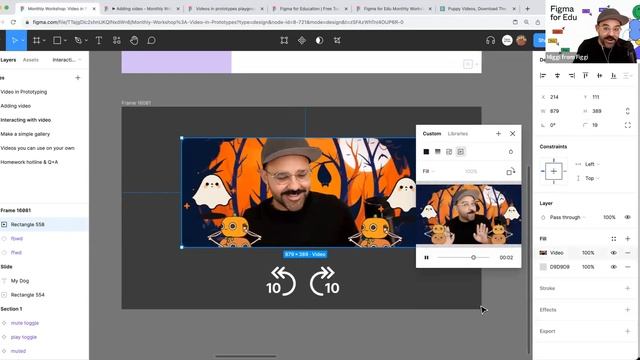Select the Rectangle shape tool

57,40
